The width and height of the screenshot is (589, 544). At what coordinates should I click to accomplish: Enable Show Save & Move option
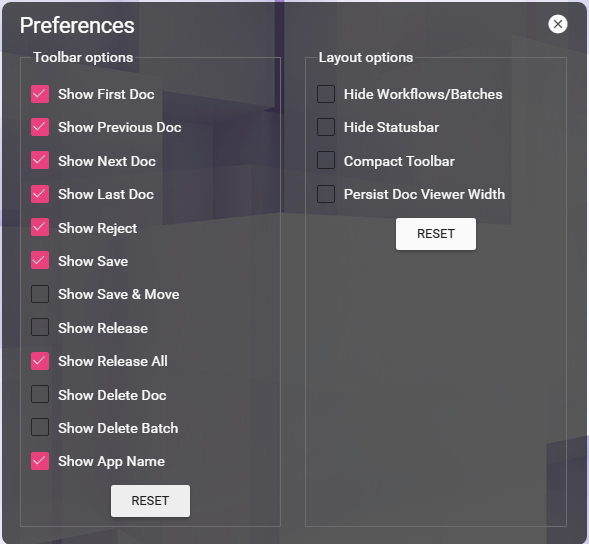(x=40, y=294)
